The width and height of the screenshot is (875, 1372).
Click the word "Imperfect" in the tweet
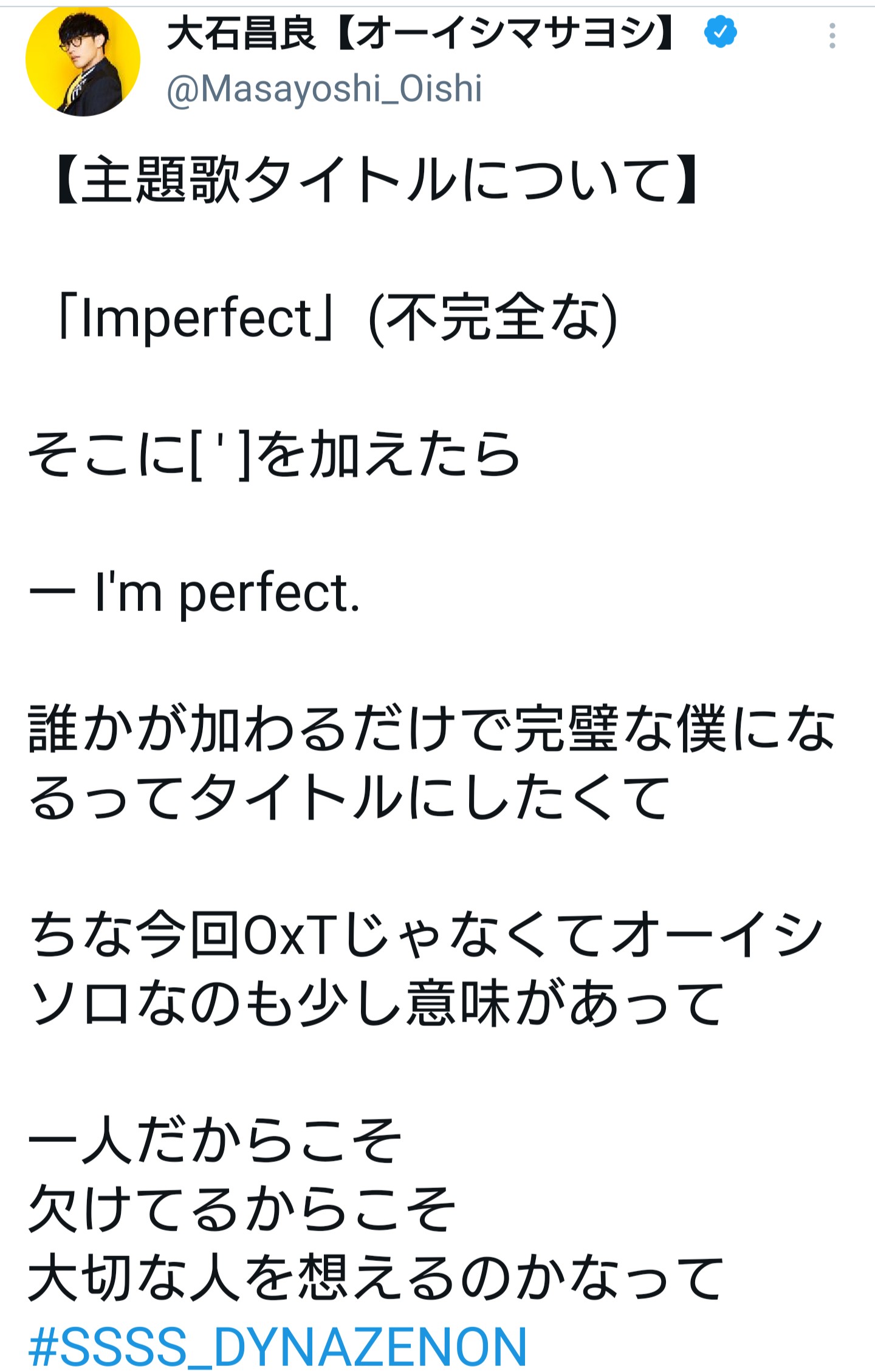[196, 318]
